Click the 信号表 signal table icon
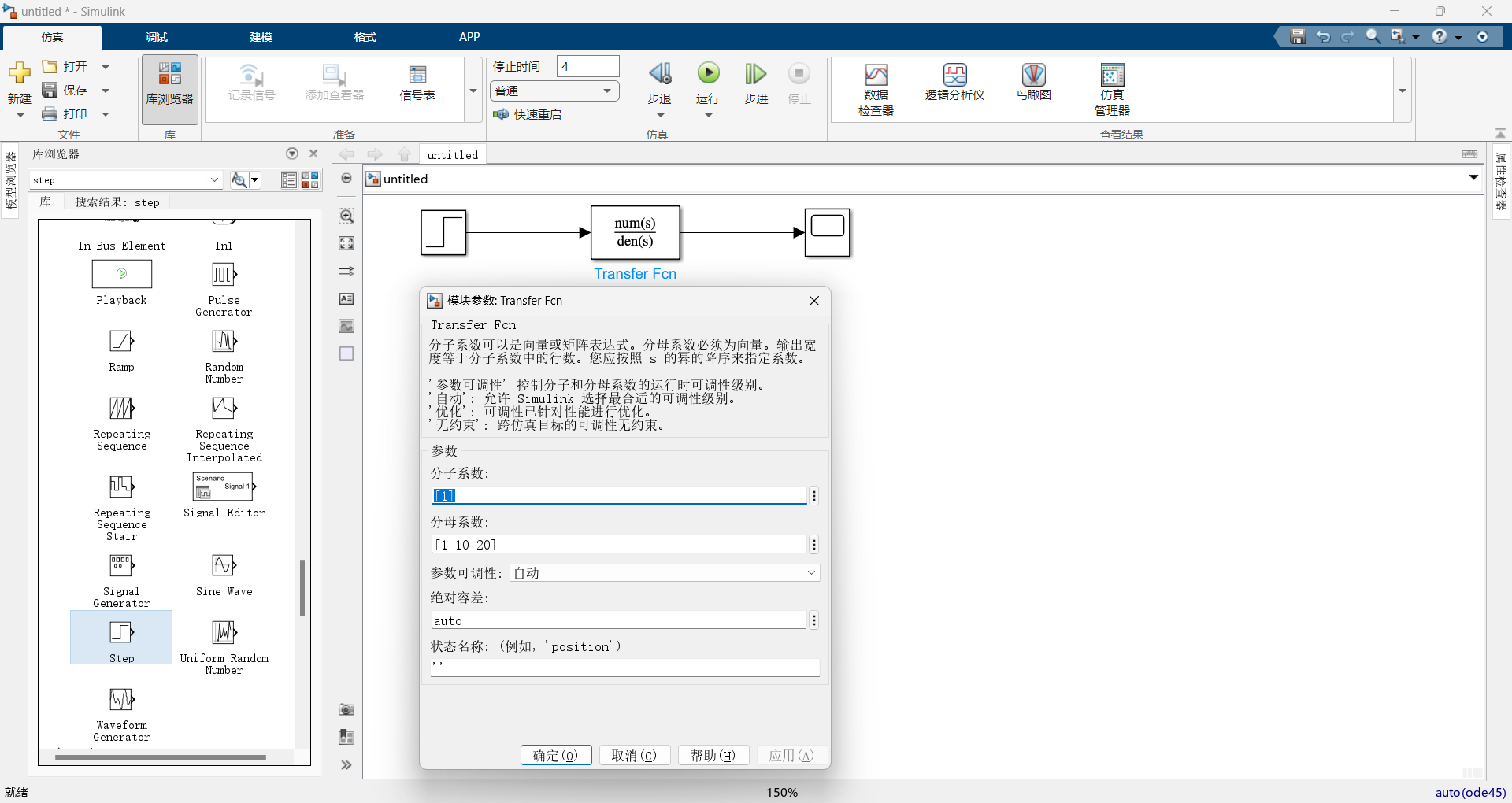This screenshot has height=803, width=1512. (417, 83)
